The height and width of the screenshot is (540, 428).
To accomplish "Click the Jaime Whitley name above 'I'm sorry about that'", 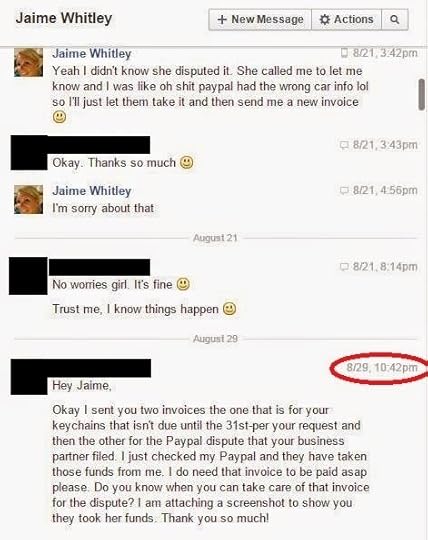I will tap(92, 191).
